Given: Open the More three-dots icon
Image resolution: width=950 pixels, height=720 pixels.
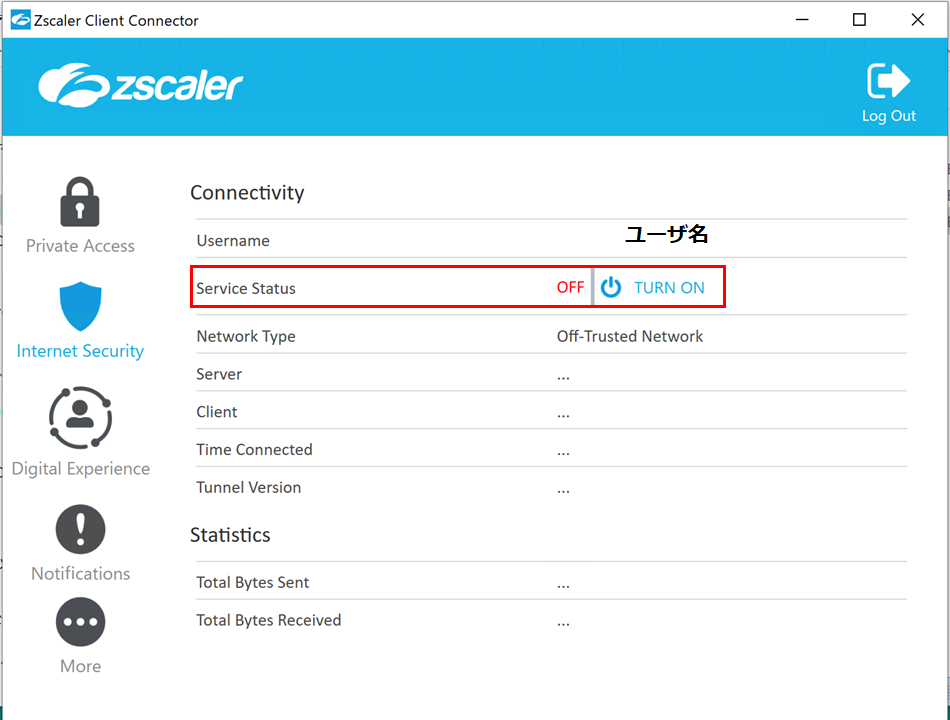Looking at the screenshot, I should pos(80,622).
